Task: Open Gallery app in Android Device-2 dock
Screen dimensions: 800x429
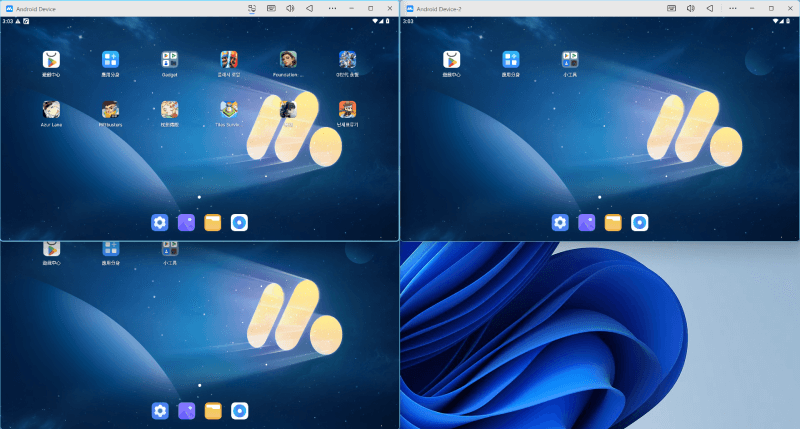Action: click(x=587, y=222)
